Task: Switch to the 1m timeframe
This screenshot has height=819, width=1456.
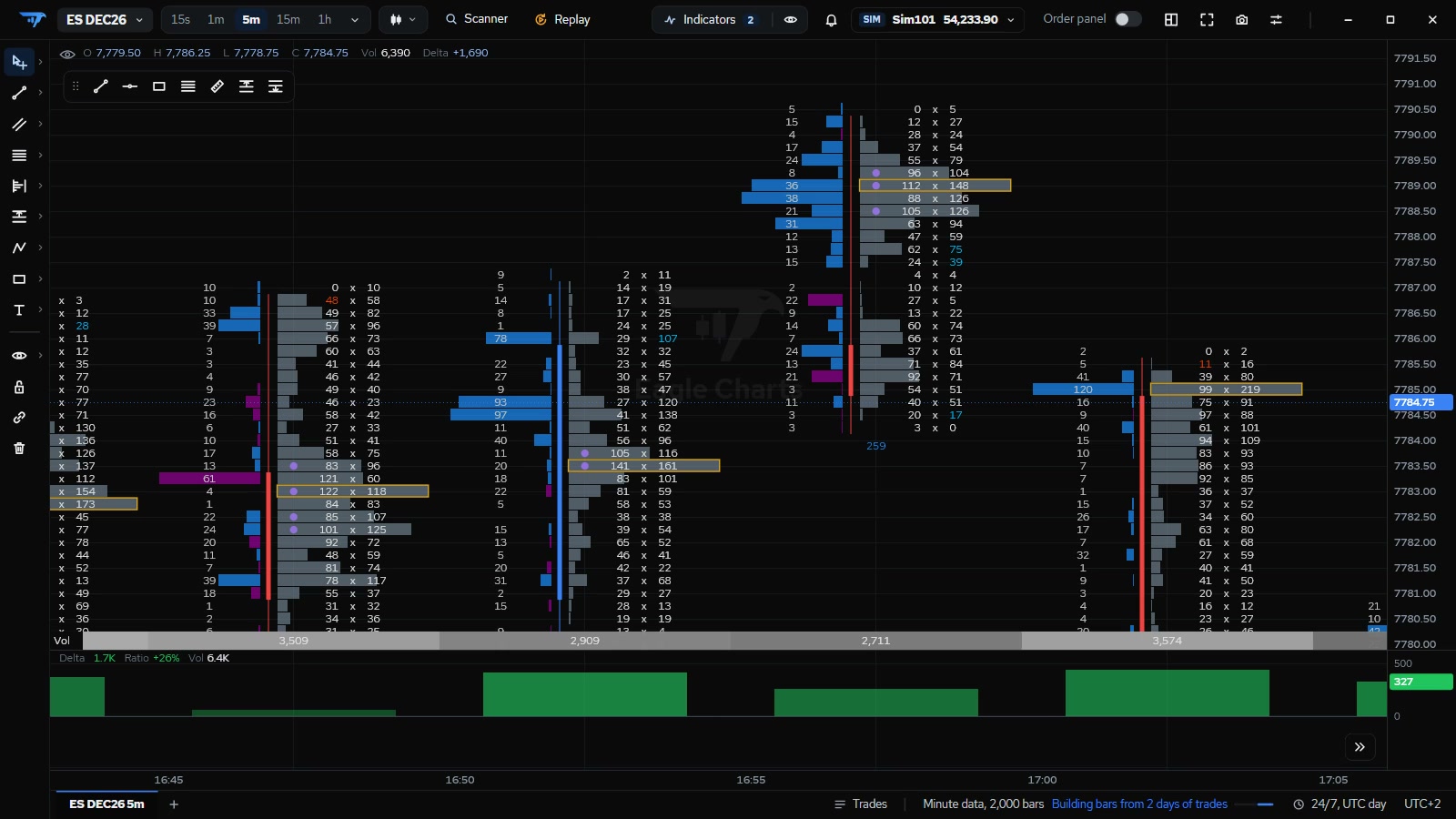Action: pyautogui.click(x=216, y=19)
